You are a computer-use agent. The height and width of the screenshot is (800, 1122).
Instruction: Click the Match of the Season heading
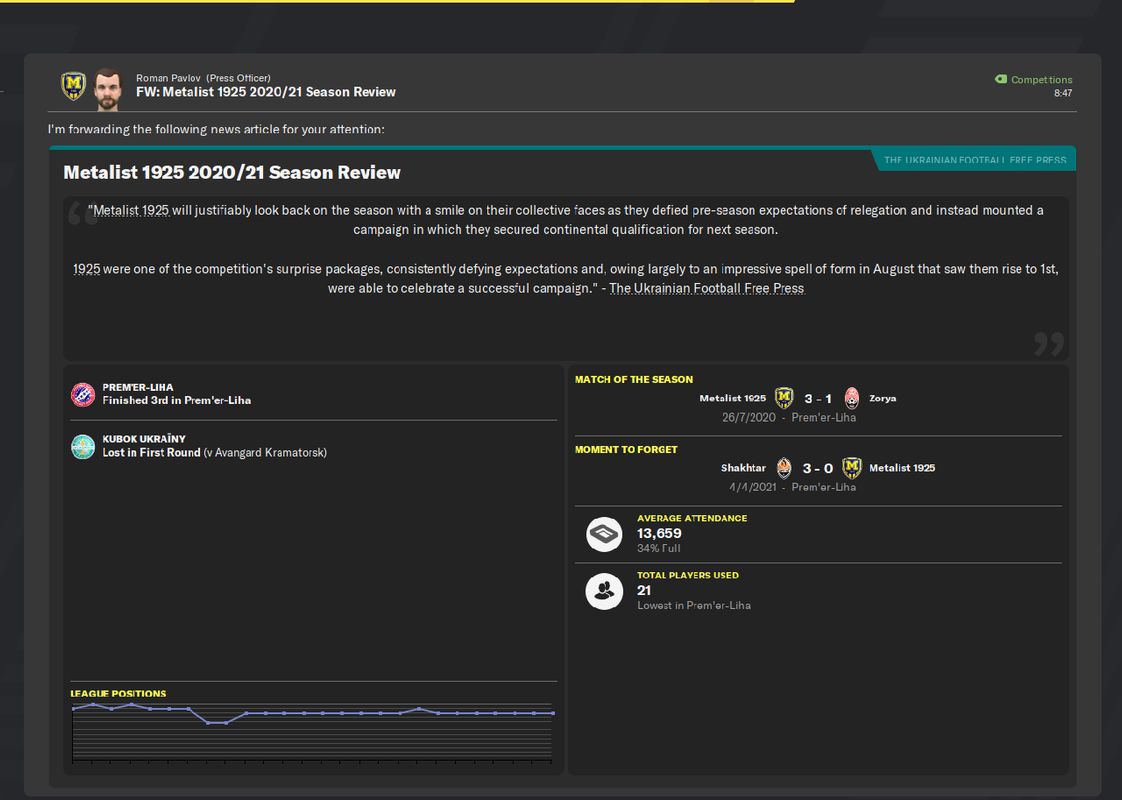tap(634, 379)
